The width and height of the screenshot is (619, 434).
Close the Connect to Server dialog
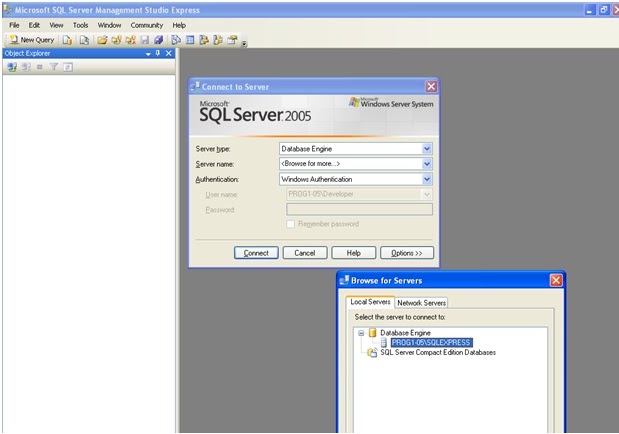click(x=431, y=86)
